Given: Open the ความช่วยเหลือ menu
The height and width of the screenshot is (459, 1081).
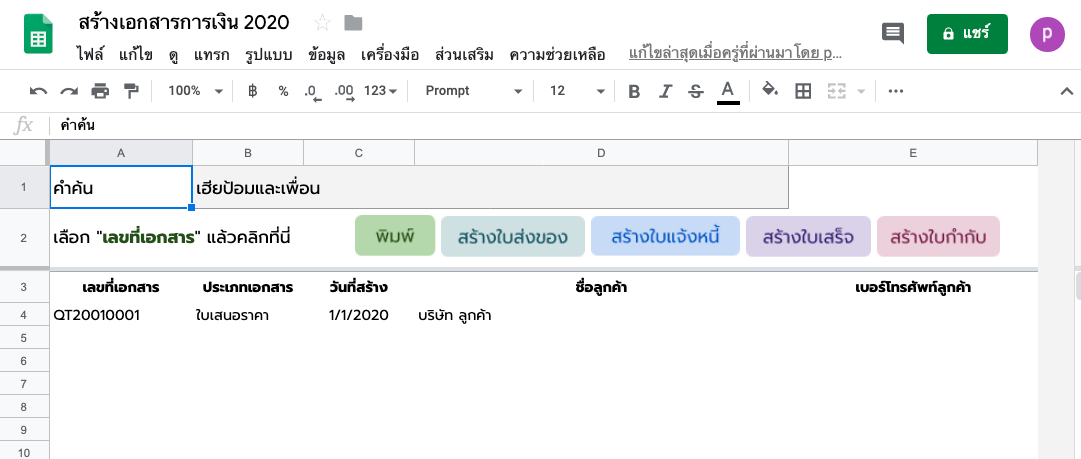Looking at the screenshot, I should coord(557,54).
